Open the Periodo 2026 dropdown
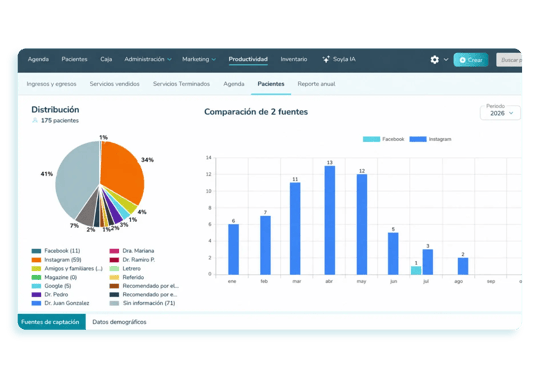The height and width of the screenshot is (383, 542). [x=500, y=113]
